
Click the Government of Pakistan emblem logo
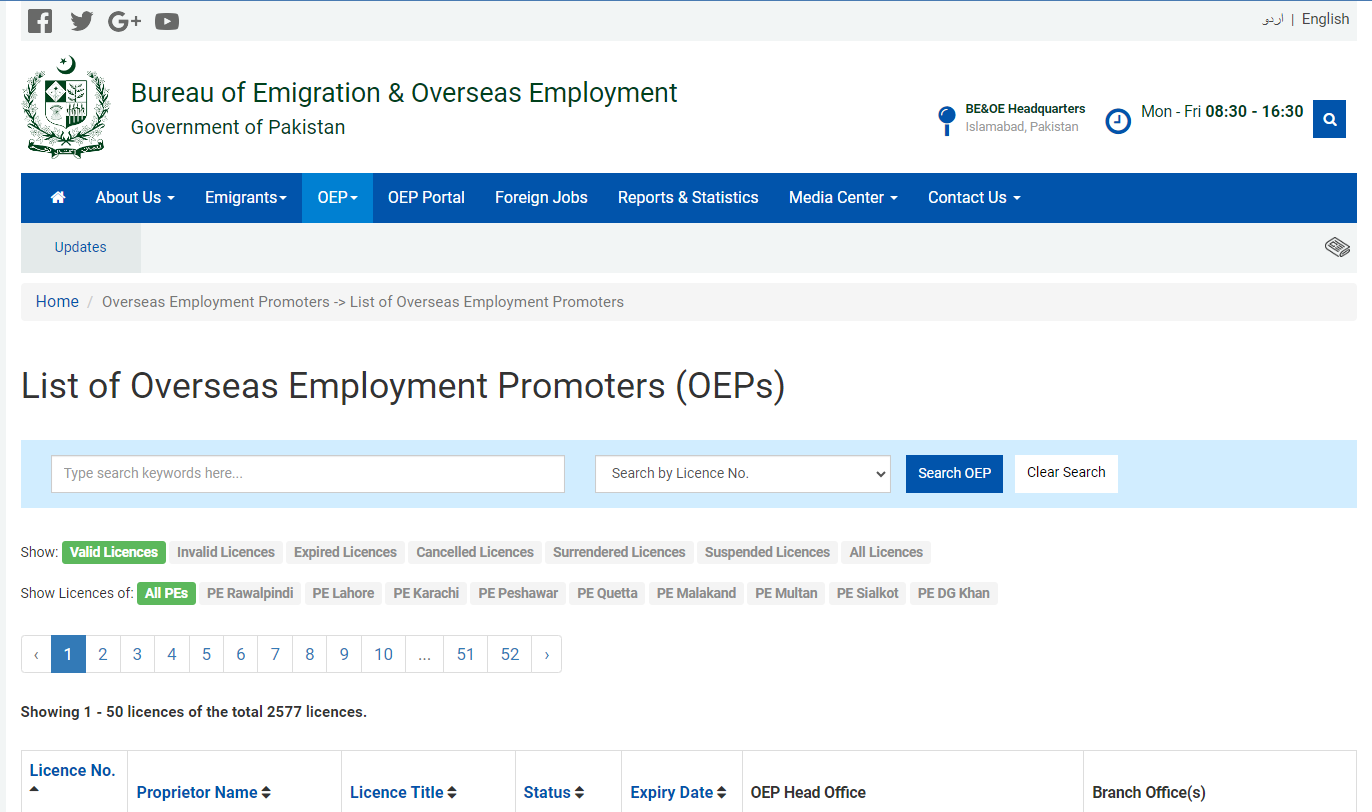coord(66,108)
